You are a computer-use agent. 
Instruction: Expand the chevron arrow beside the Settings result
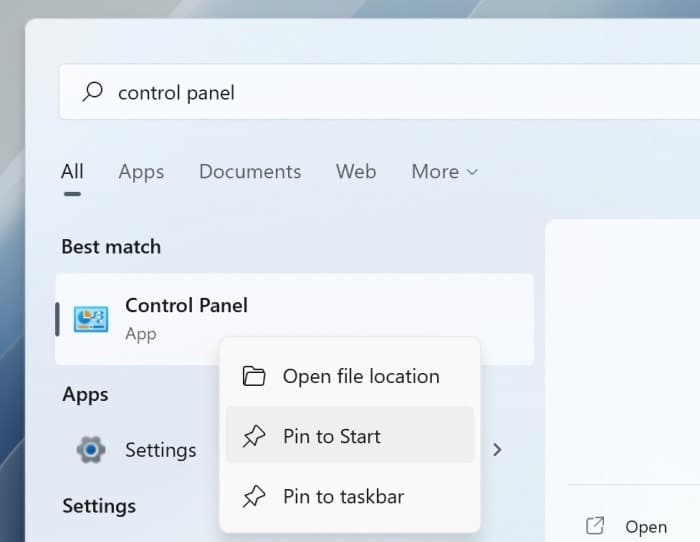tap(497, 450)
